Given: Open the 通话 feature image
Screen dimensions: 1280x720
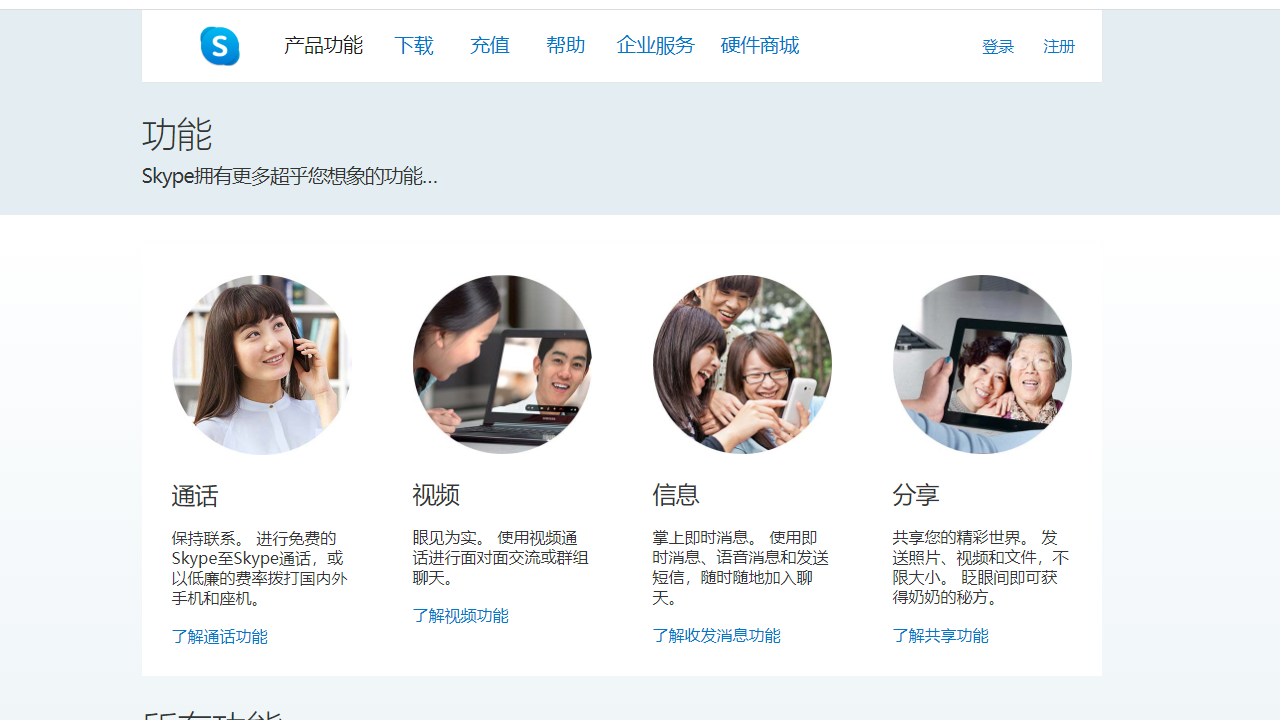Looking at the screenshot, I should [261, 364].
